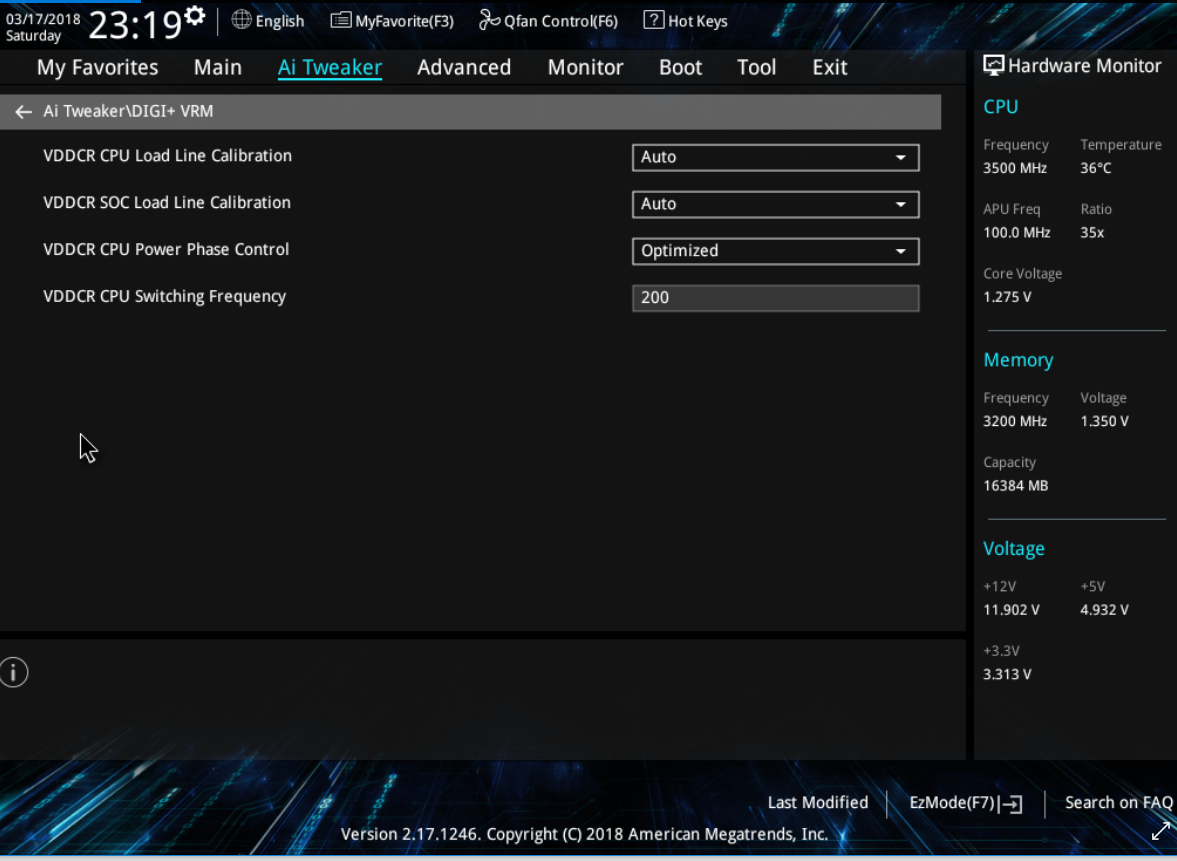The image size is (1177, 861).
Task: Click the 23:19 clock display
Action: 135,25
